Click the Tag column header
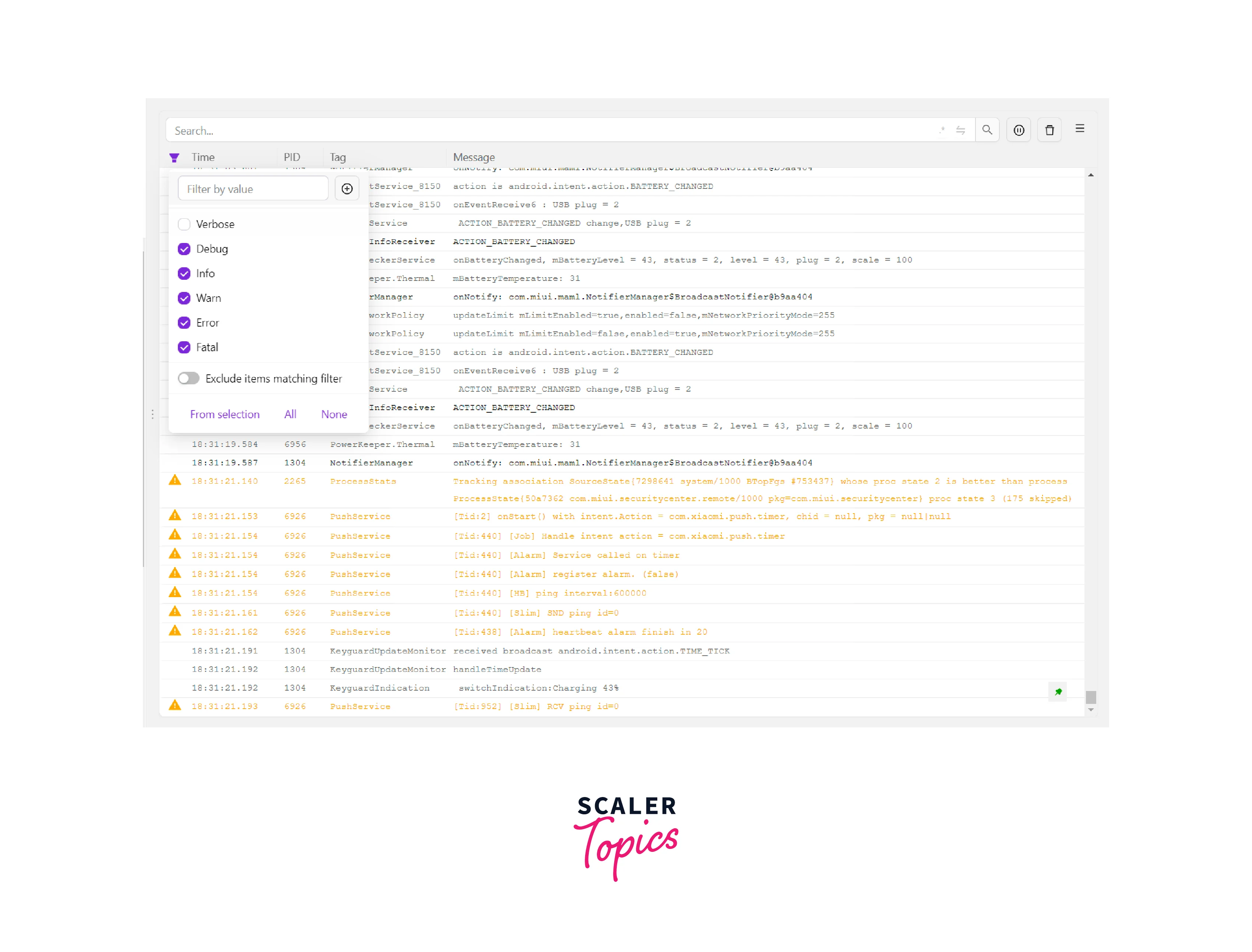This screenshot has width=1252, height=952. (x=338, y=158)
